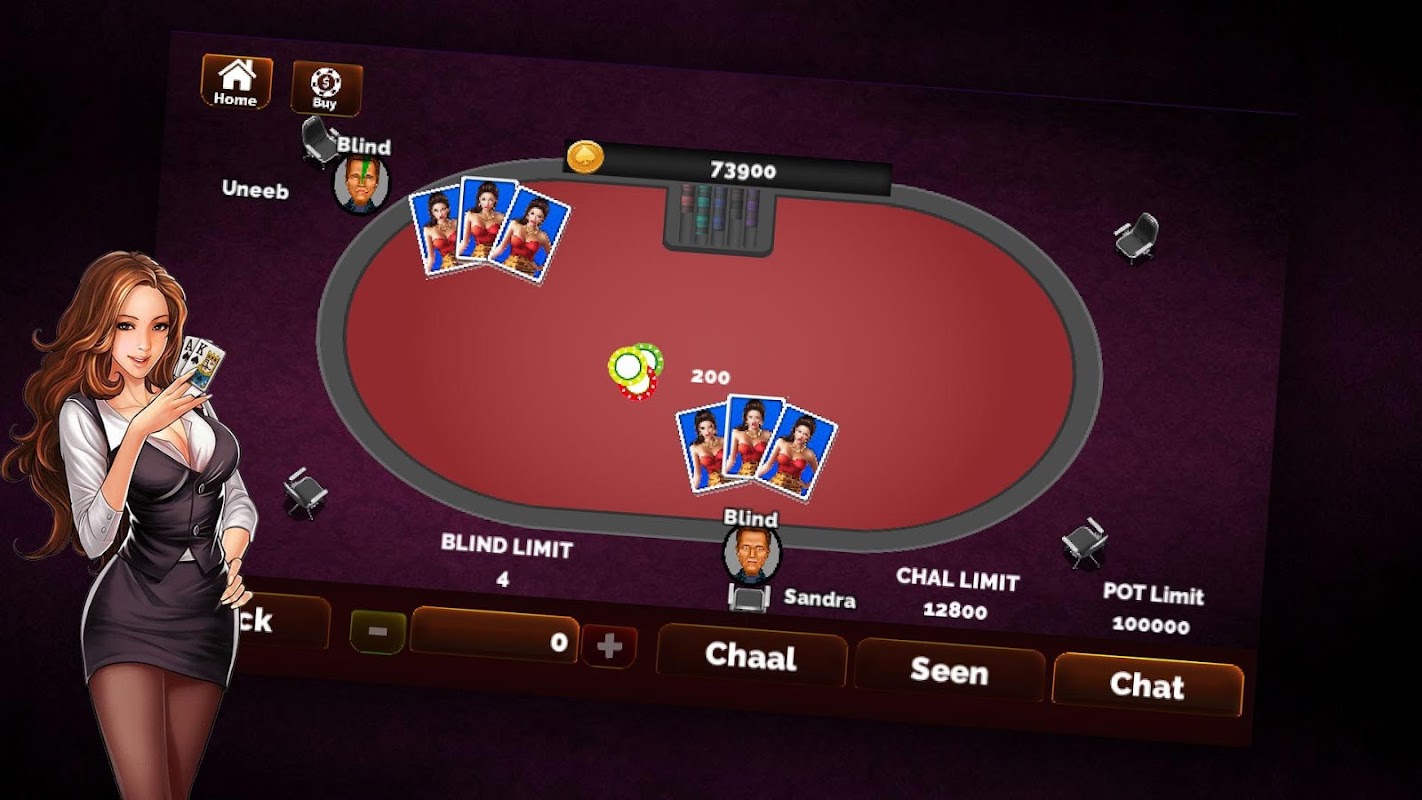Select Sandra's player avatar
1422x800 pixels.
pyautogui.click(x=751, y=554)
